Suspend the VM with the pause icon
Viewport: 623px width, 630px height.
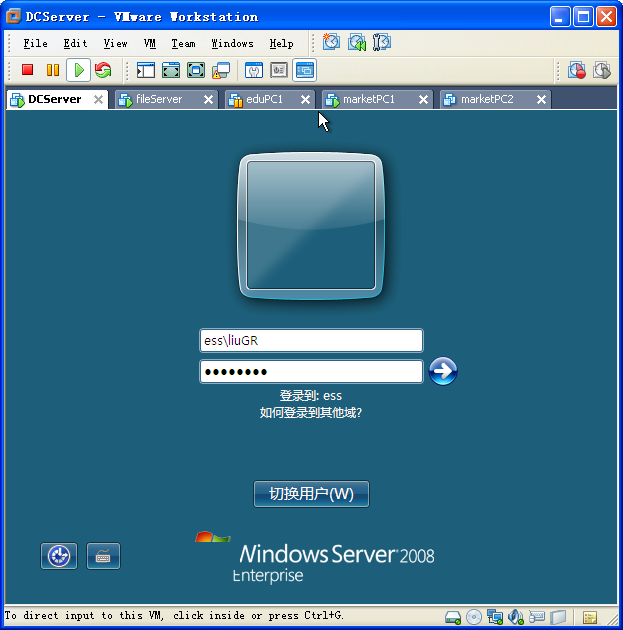coord(53,70)
